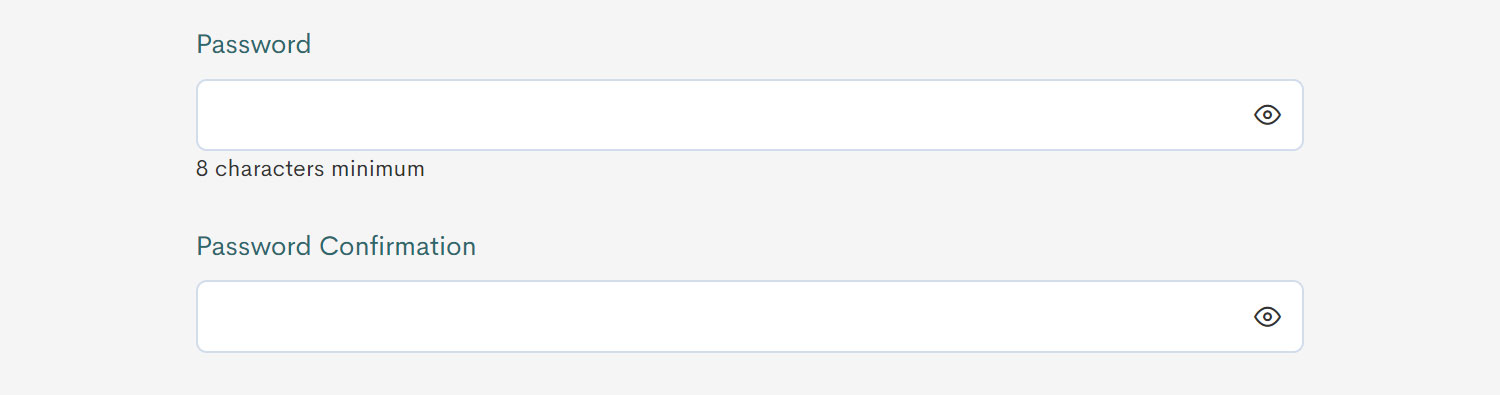This screenshot has width=1500, height=395.
Task: Click the lower show-password eye button
Action: [1267, 317]
